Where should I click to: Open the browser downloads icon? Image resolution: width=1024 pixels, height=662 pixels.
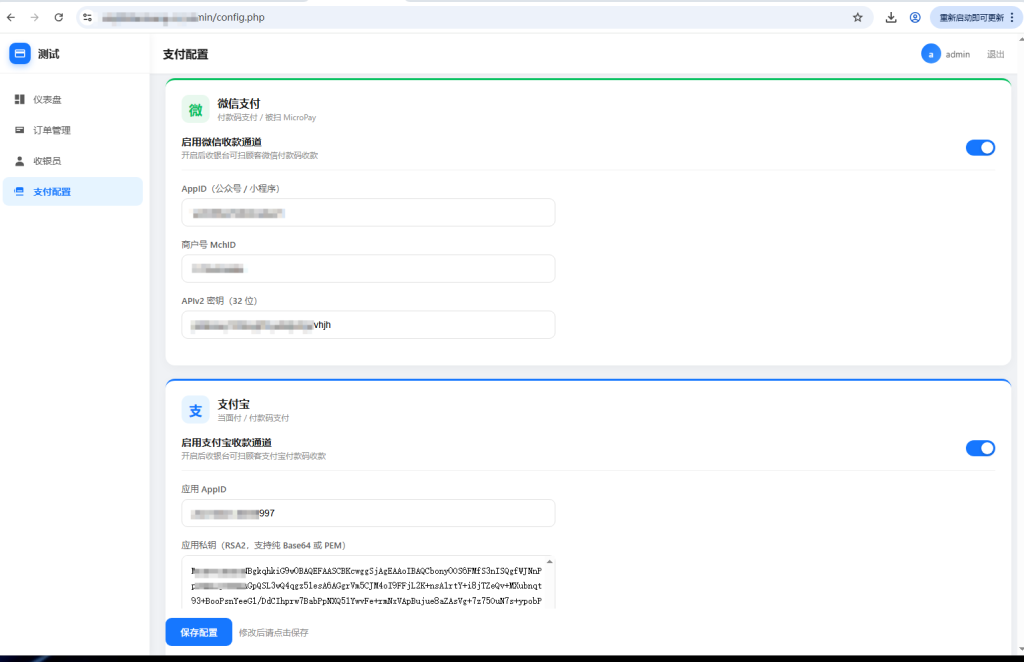click(891, 18)
